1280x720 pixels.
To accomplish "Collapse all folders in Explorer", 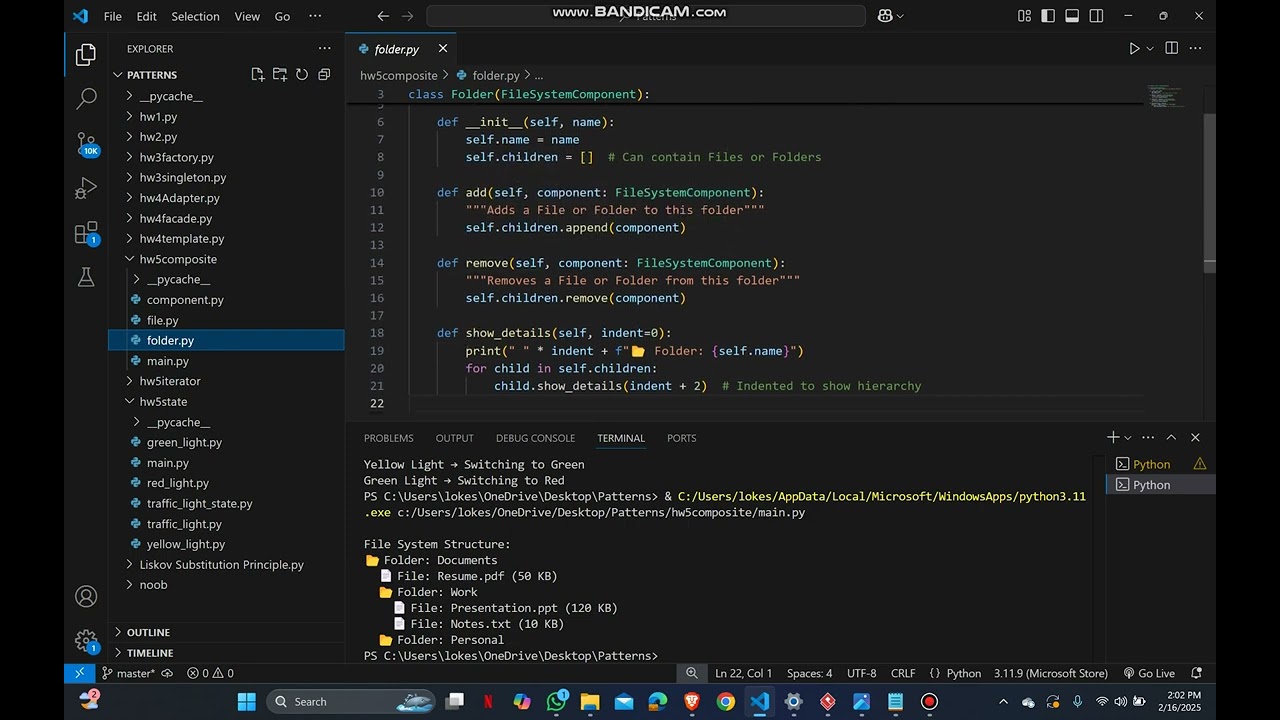I will tap(324, 75).
